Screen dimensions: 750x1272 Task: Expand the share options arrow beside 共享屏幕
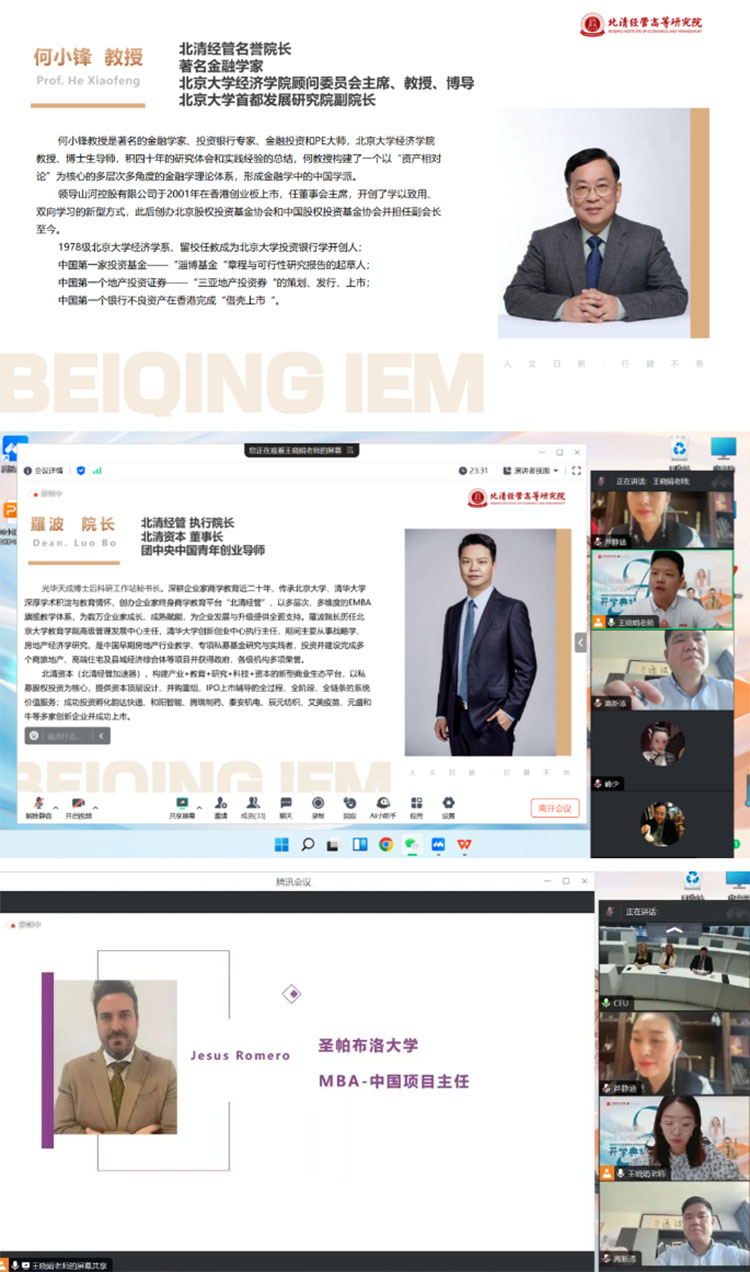point(199,807)
